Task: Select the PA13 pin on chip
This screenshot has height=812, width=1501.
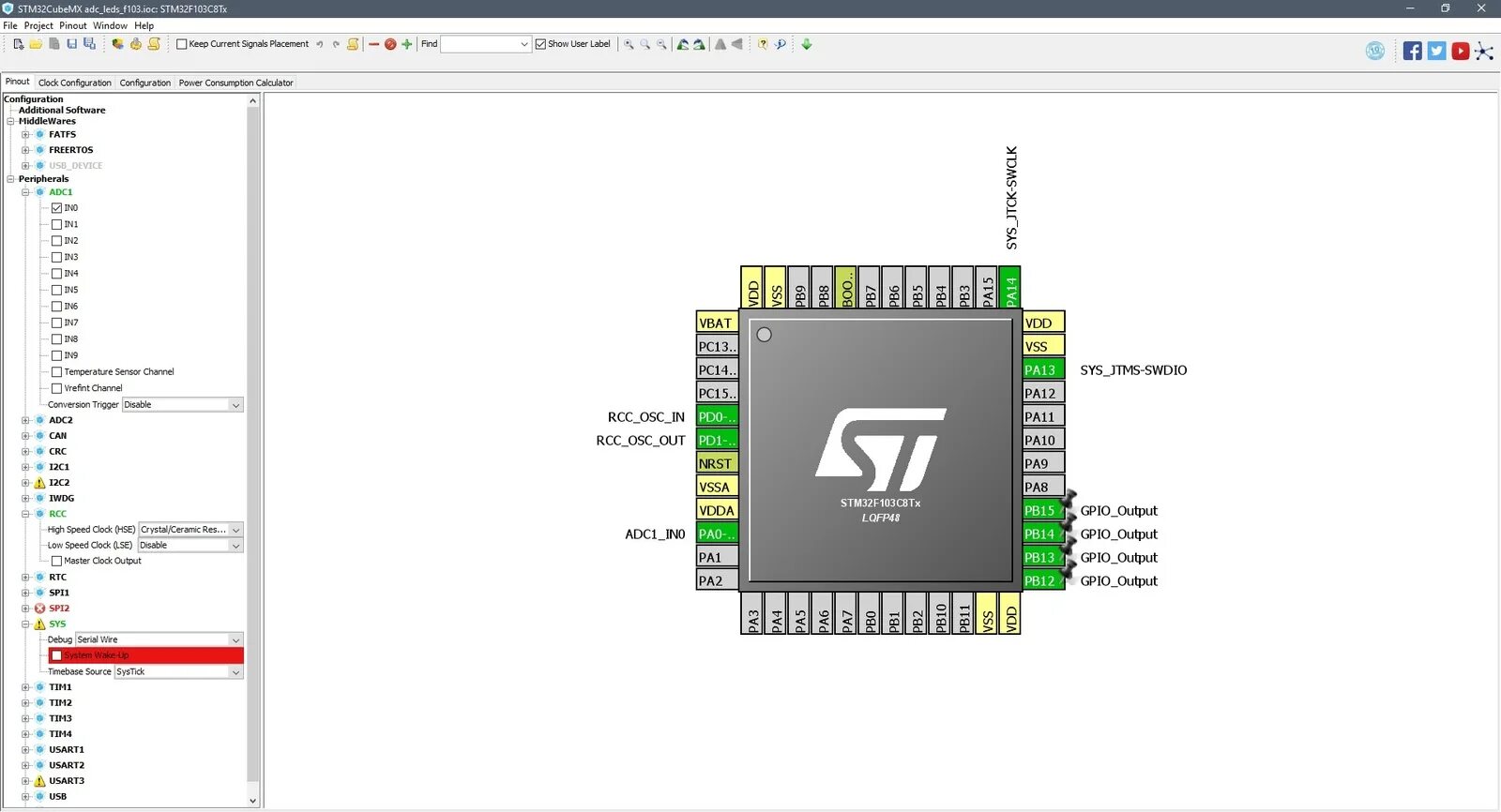Action: 1043,370
